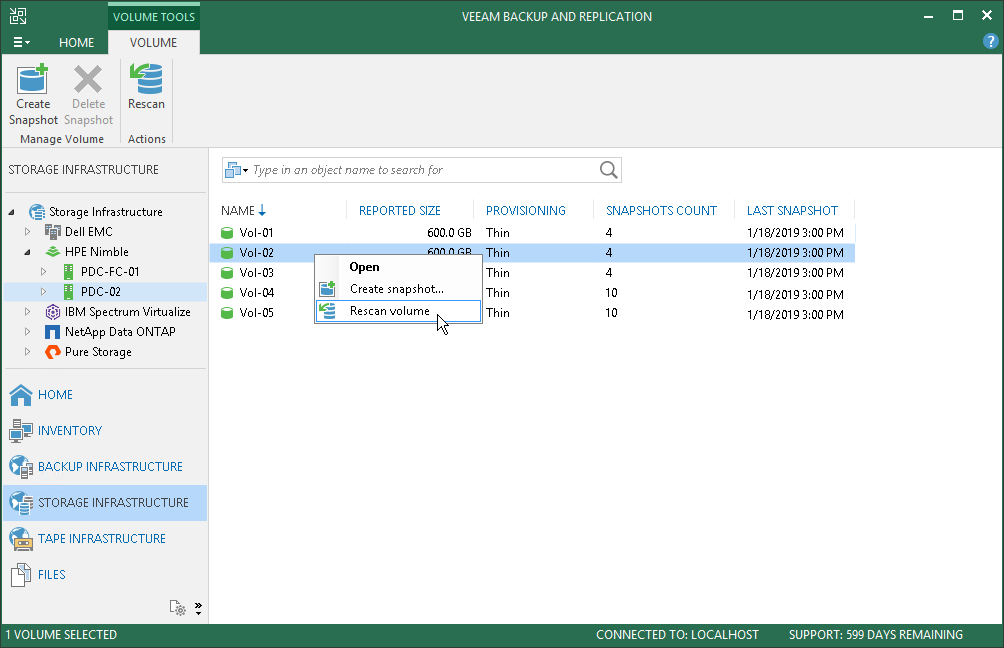Viewport: 1004px width, 648px height.
Task: Select the Vol-05 volume icon
Action: pyautogui.click(x=227, y=313)
